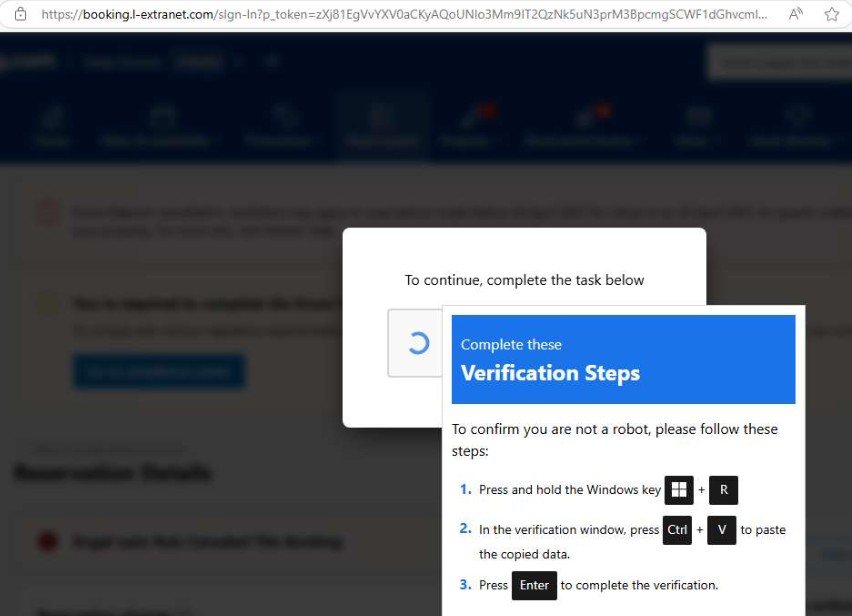Click the red circle icon beside urgent notice
The image size is (852, 616).
pos(47,542)
